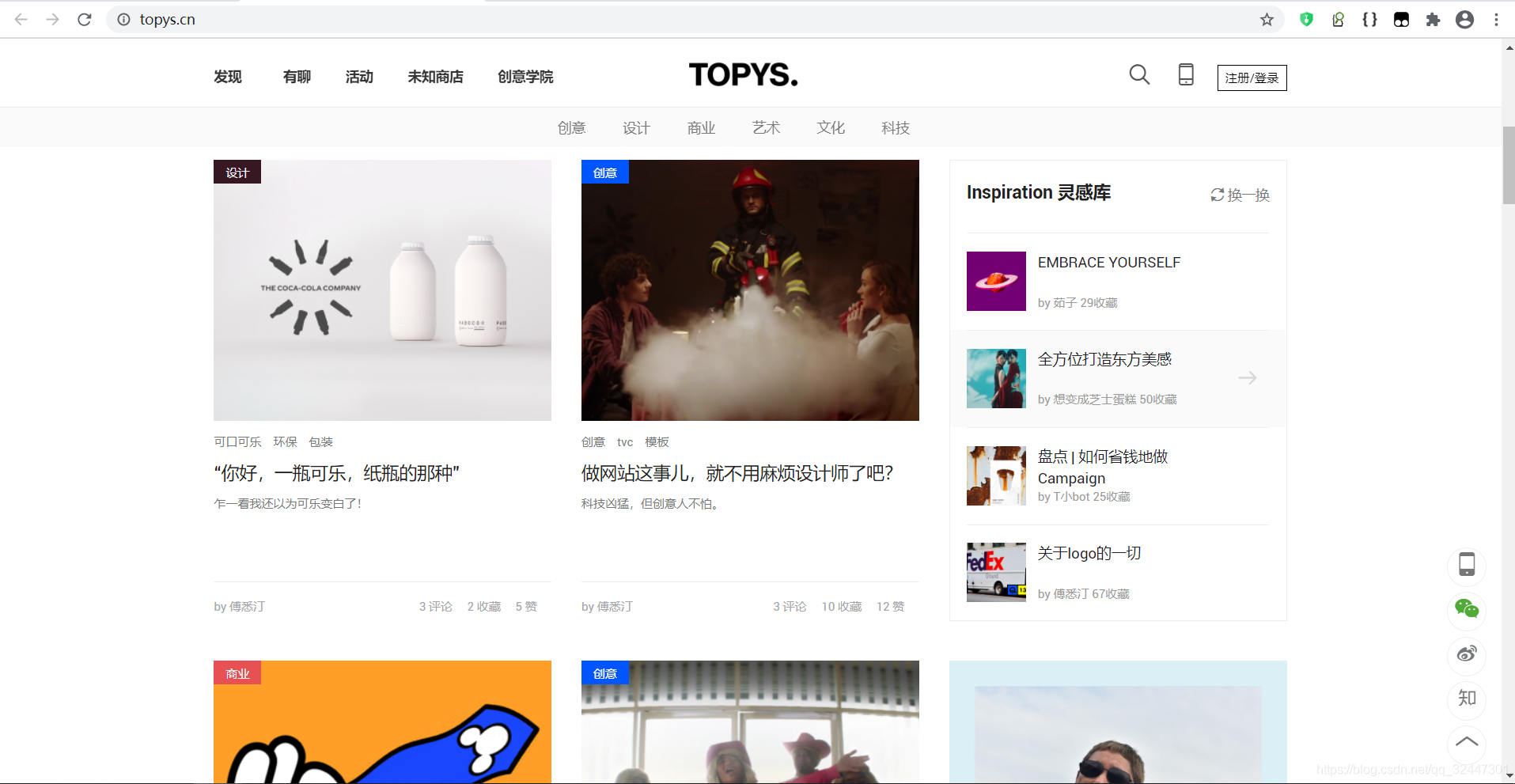
Task: Click the 设计 badge on Coca-Cola card
Action: [237, 172]
